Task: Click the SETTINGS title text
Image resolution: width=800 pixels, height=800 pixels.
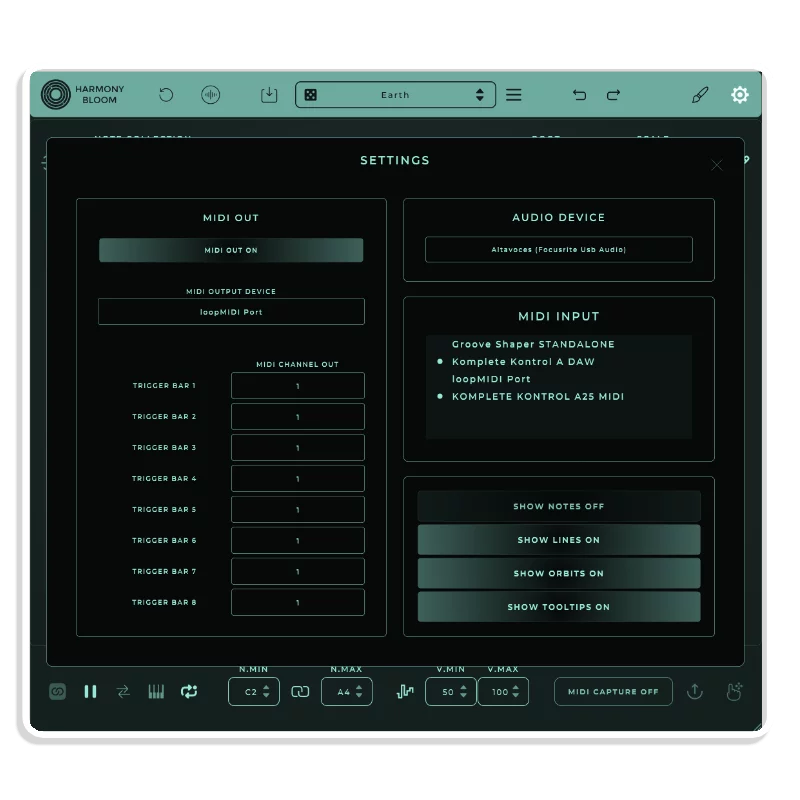Action: click(395, 160)
